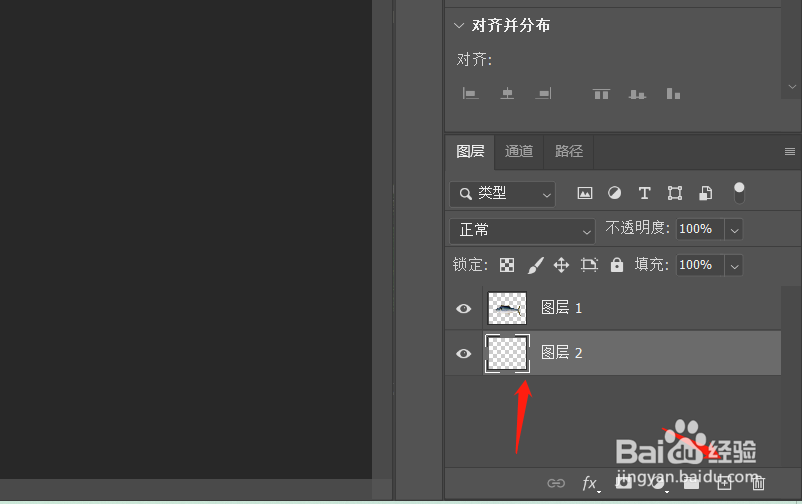
Task: Align right edges icon
Action: point(544,94)
